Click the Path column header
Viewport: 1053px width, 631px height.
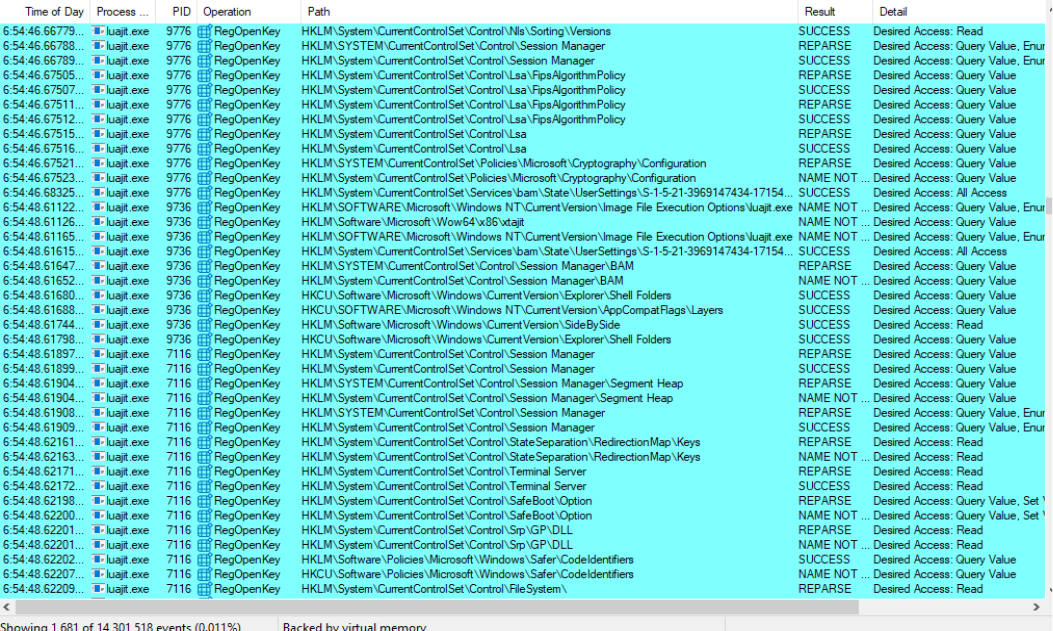(320, 11)
